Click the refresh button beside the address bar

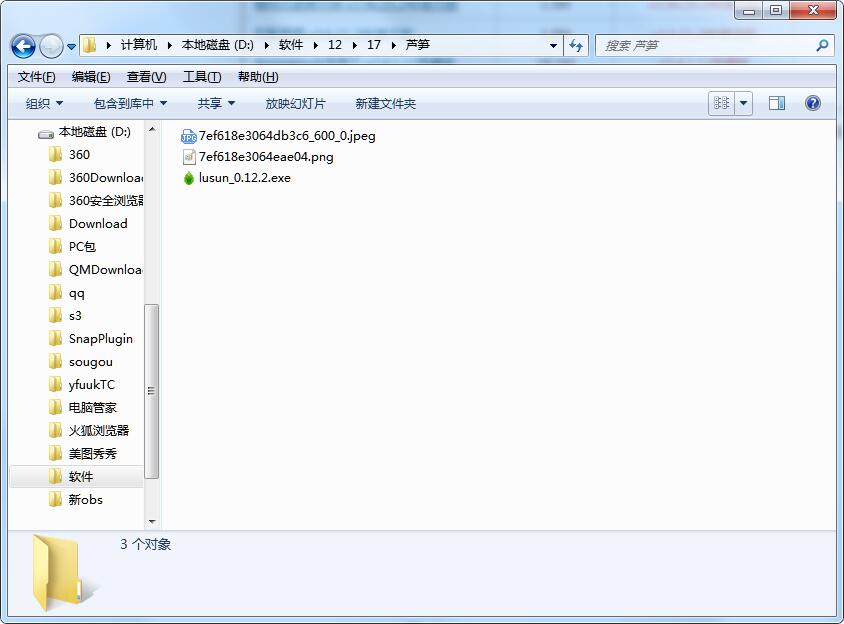point(576,46)
